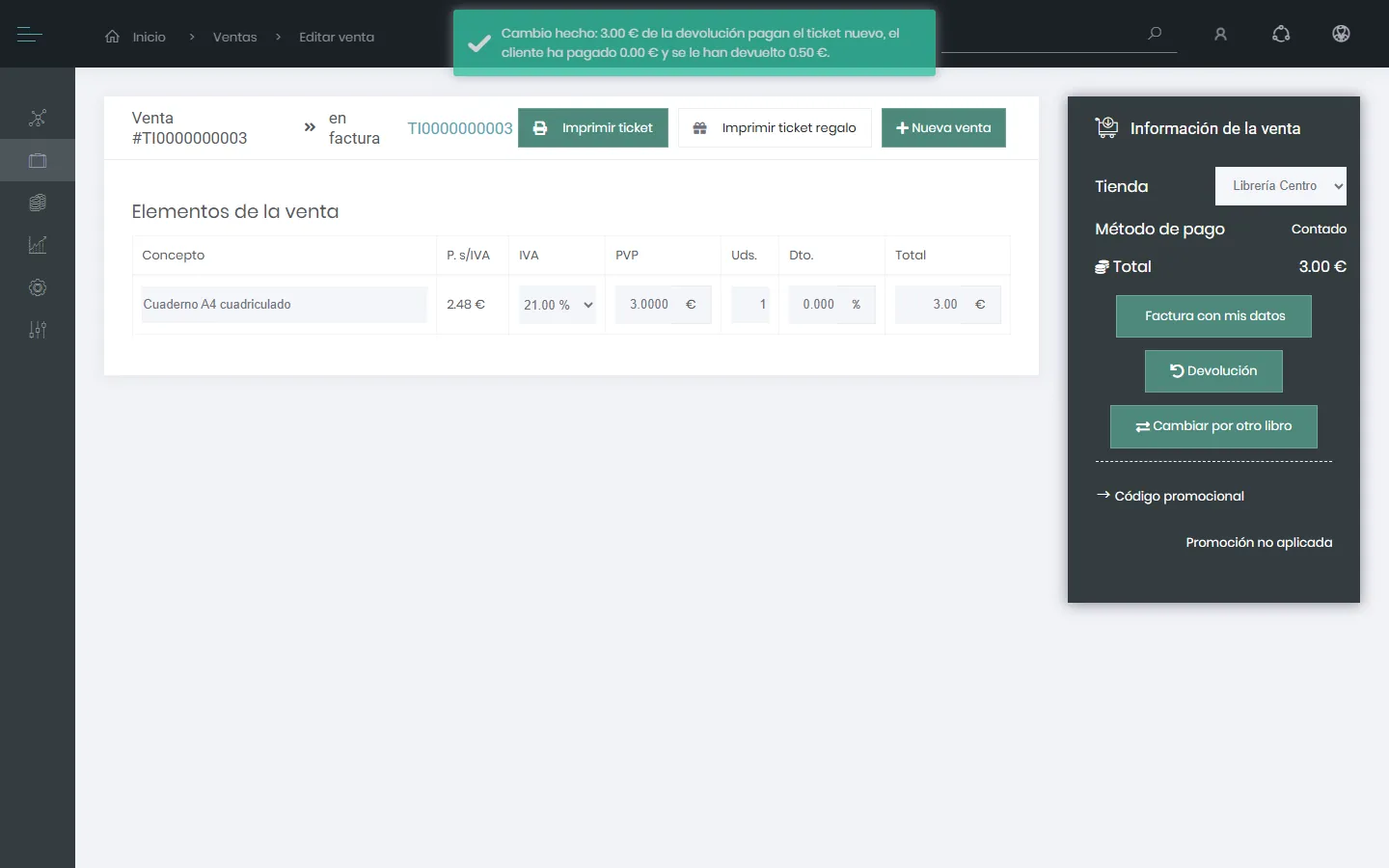Click Cambiar por otro libro button
Image resolution: width=1389 pixels, height=868 pixels.
tap(1213, 426)
